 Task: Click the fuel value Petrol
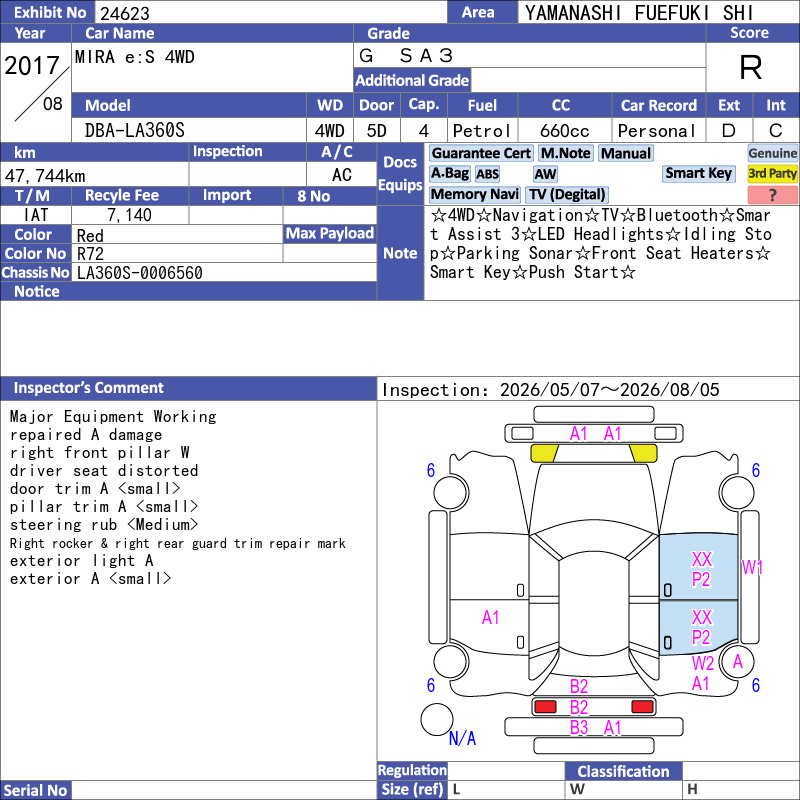point(482,131)
